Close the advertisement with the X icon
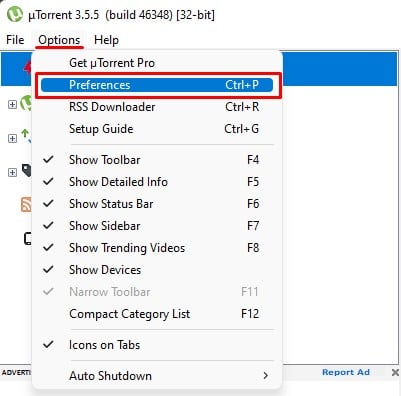 tap(395, 372)
